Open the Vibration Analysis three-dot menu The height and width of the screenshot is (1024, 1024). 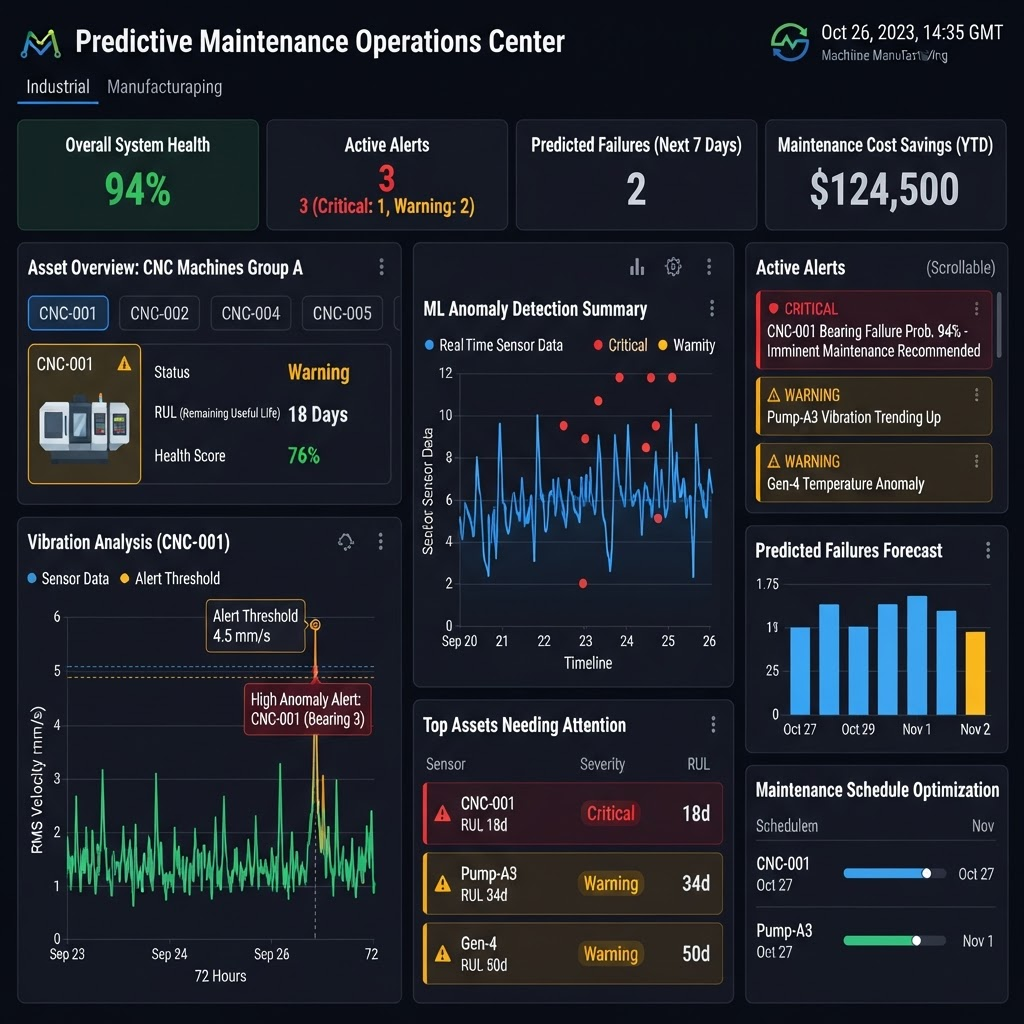point(381,541)
